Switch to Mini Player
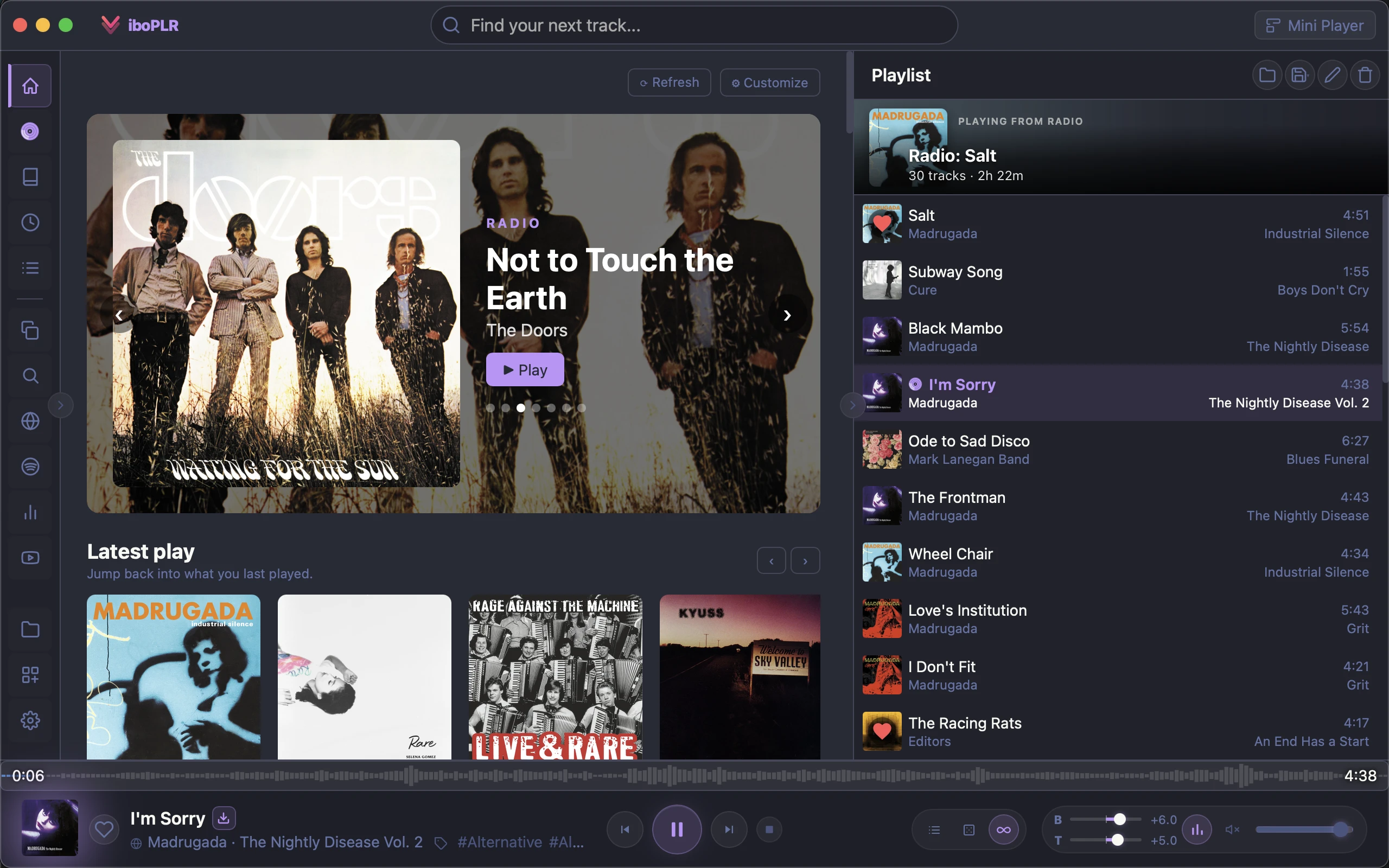Viewport: 1389px width, 868px height. coord(1314,25)
